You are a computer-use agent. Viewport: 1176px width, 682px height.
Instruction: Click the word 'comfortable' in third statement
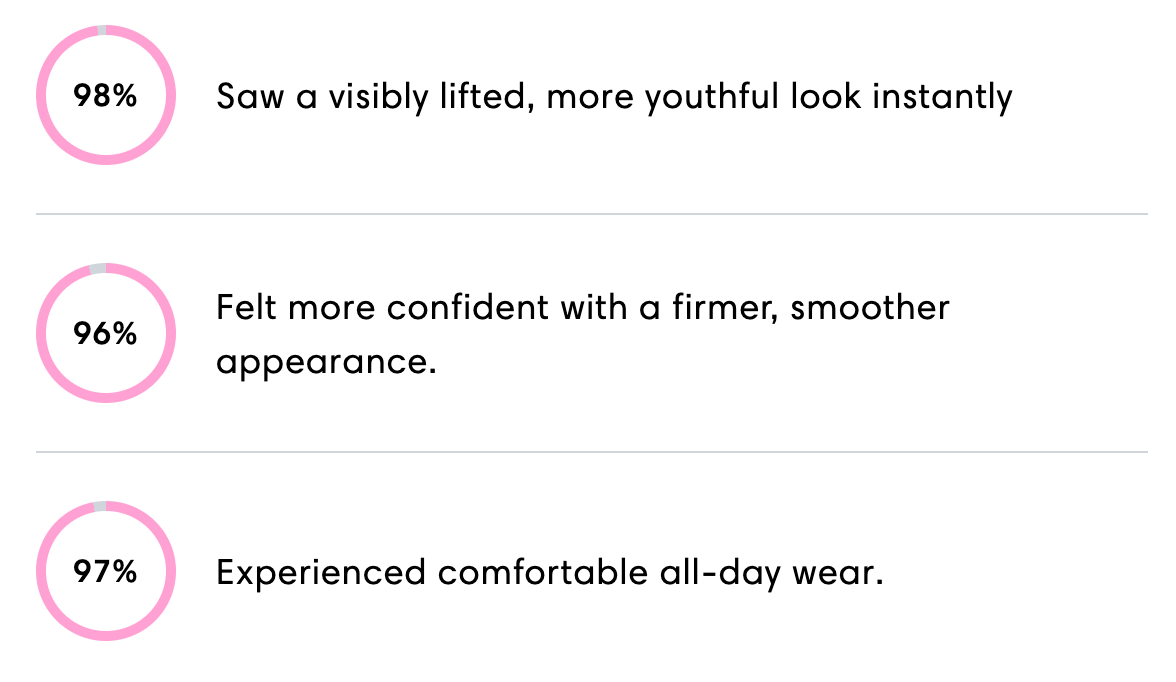point(542,572)
